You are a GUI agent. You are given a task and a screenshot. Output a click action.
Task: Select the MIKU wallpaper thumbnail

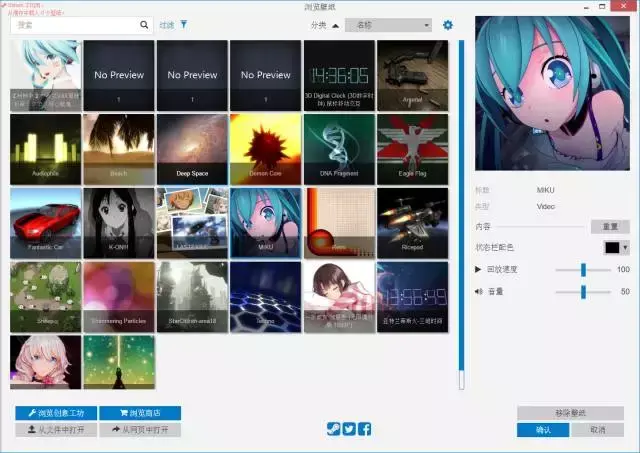click(x=266, y=223)
